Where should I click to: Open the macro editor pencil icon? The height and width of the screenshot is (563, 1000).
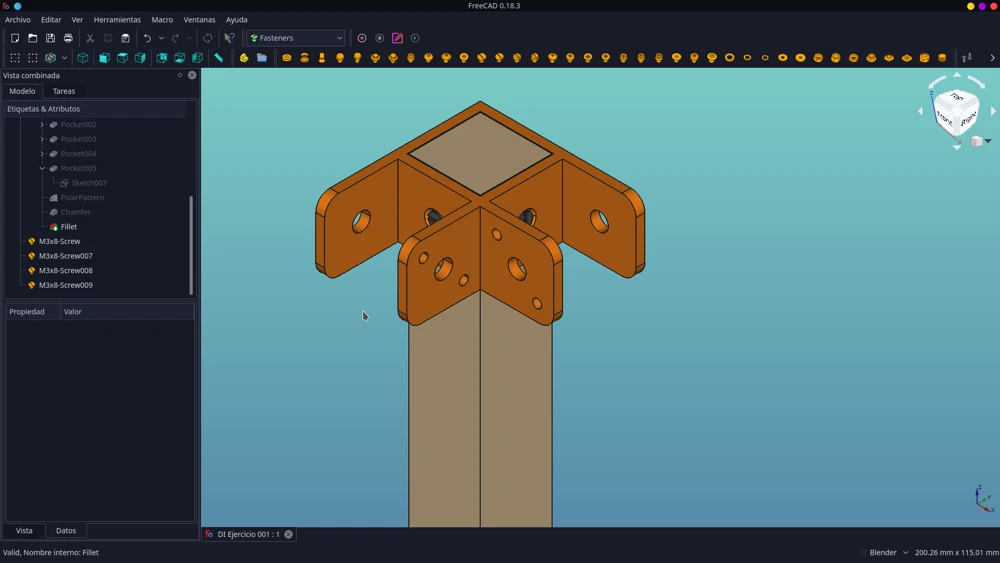(397, 38)
